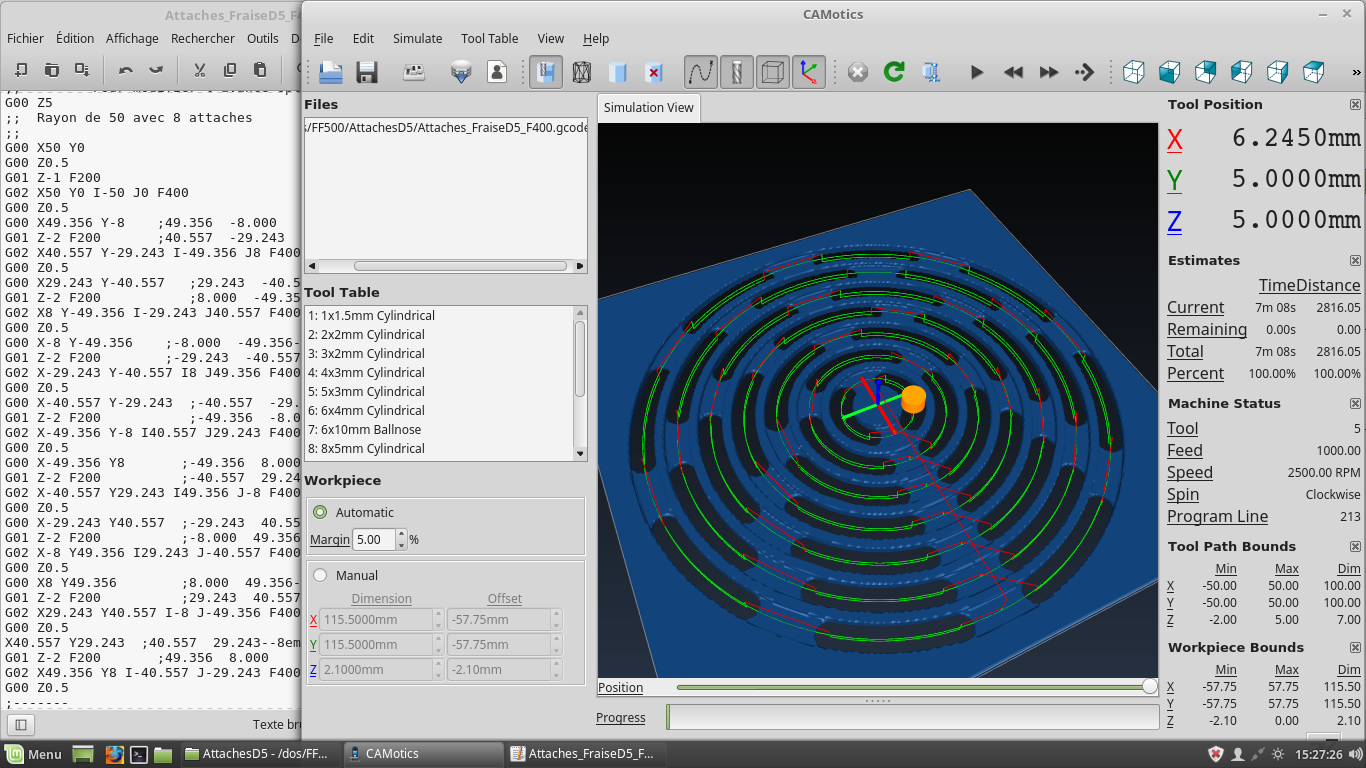This screenshot has width=1366, height=768.
Task: Select the Automatic workpiece radio button
Action: [x=320, y=512]
